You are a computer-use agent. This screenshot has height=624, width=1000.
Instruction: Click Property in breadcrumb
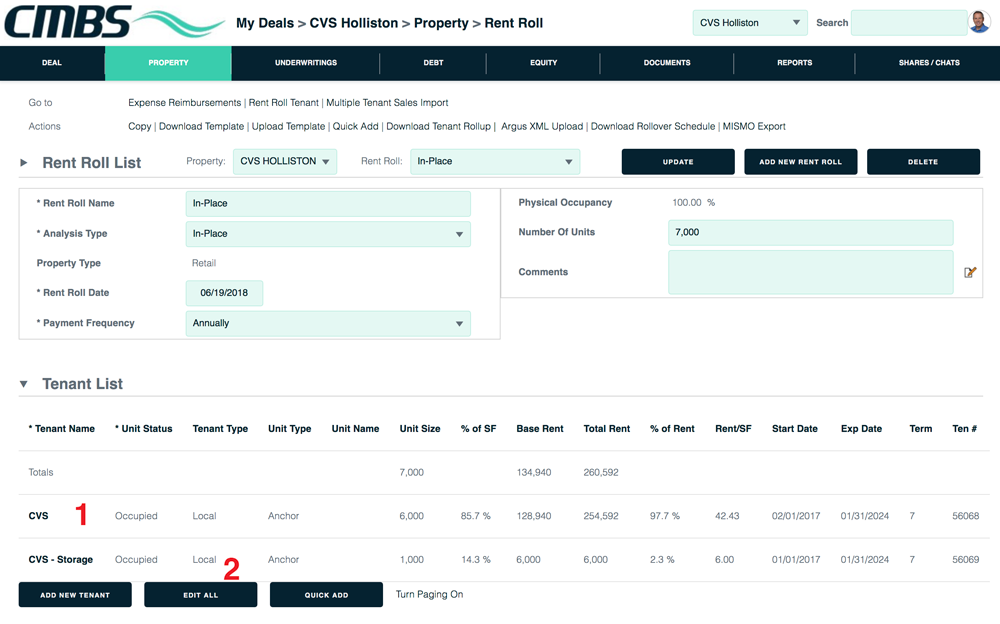[441, 23]
